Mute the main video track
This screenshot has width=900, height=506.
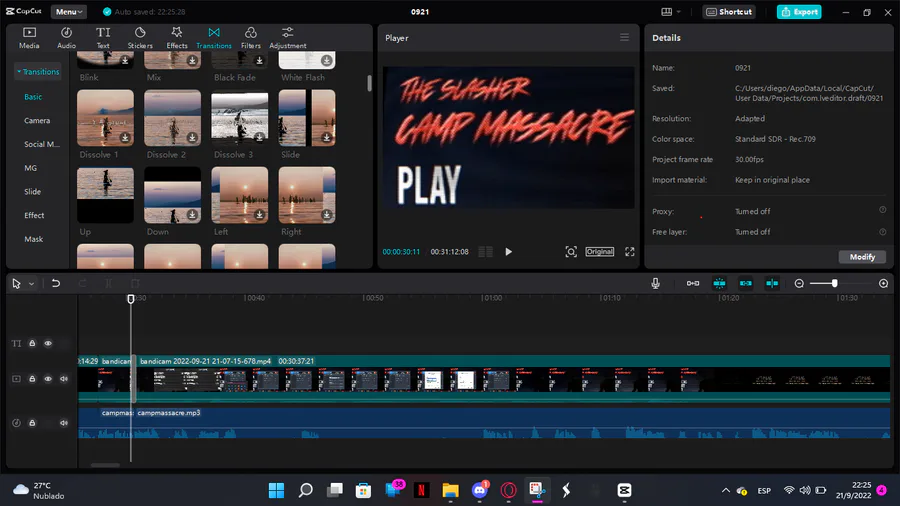click(64, 379)
